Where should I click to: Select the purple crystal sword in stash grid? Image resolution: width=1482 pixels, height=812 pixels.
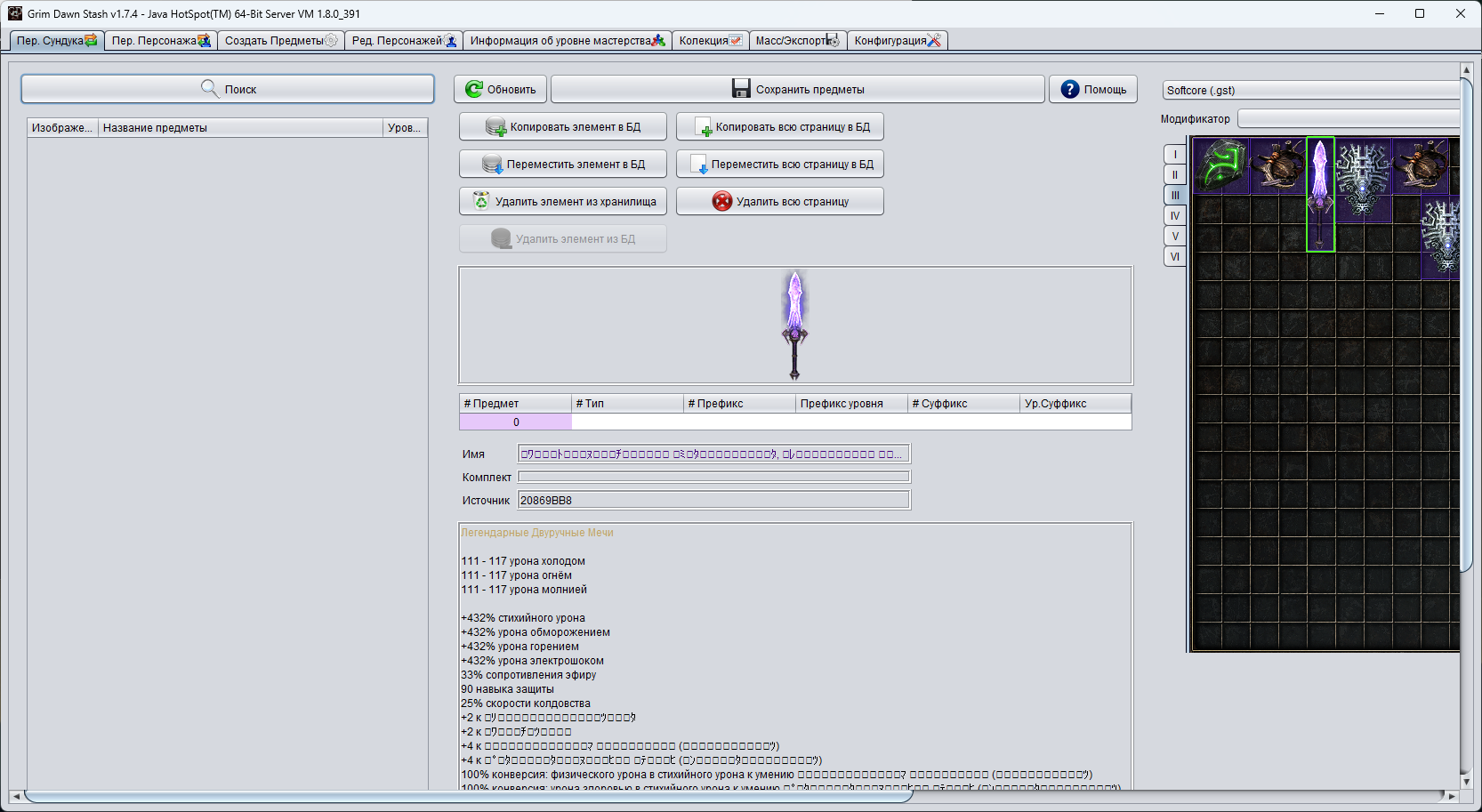1320,193
